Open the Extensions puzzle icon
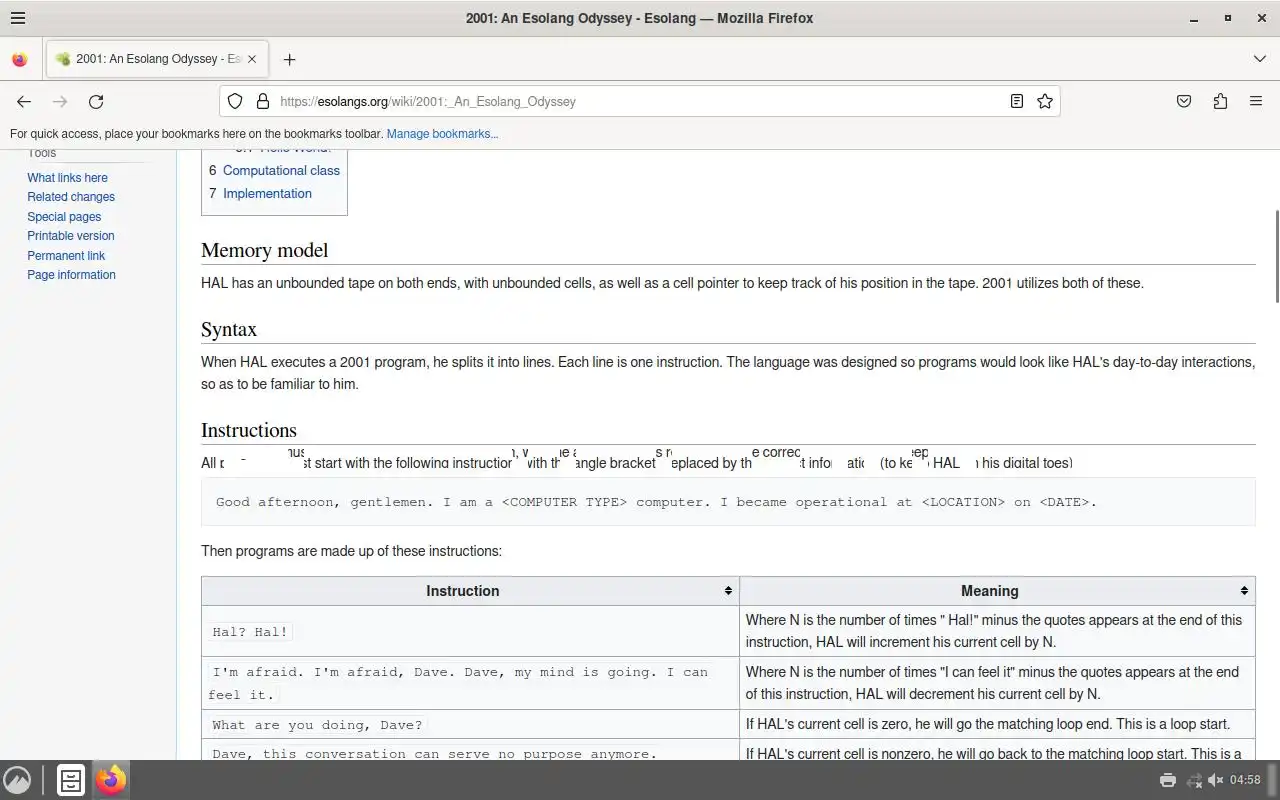Screen dimensions: 1280x800 coord(1220,101)
